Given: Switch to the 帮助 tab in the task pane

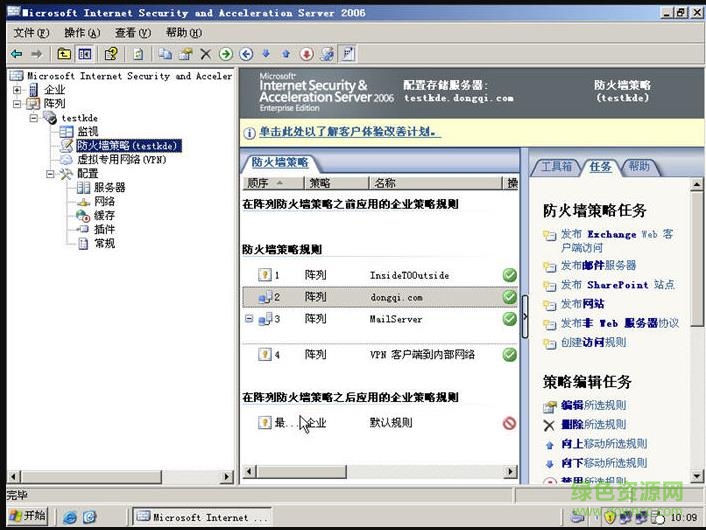Looking at the screenshot, I should coord(638,166).
